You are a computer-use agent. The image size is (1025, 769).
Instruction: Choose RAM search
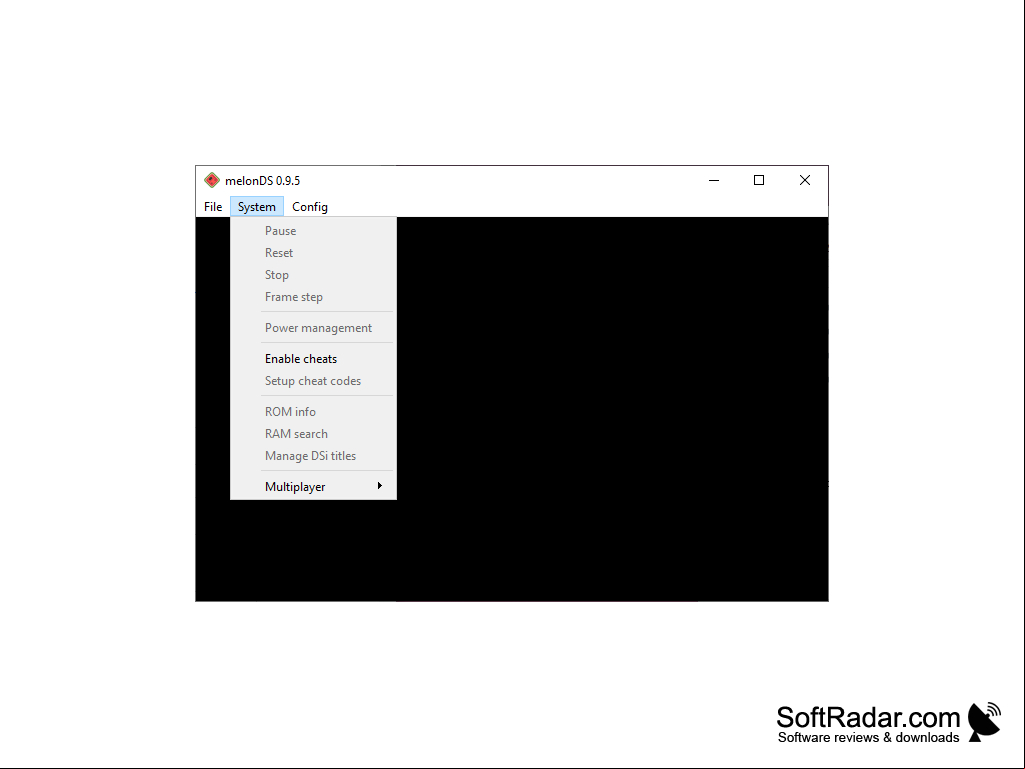coord(313,434)
